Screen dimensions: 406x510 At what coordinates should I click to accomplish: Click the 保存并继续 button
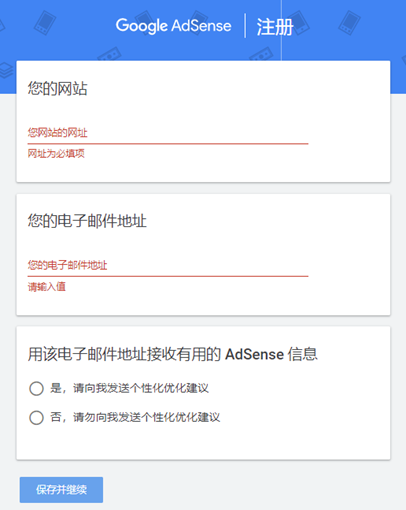61,490
